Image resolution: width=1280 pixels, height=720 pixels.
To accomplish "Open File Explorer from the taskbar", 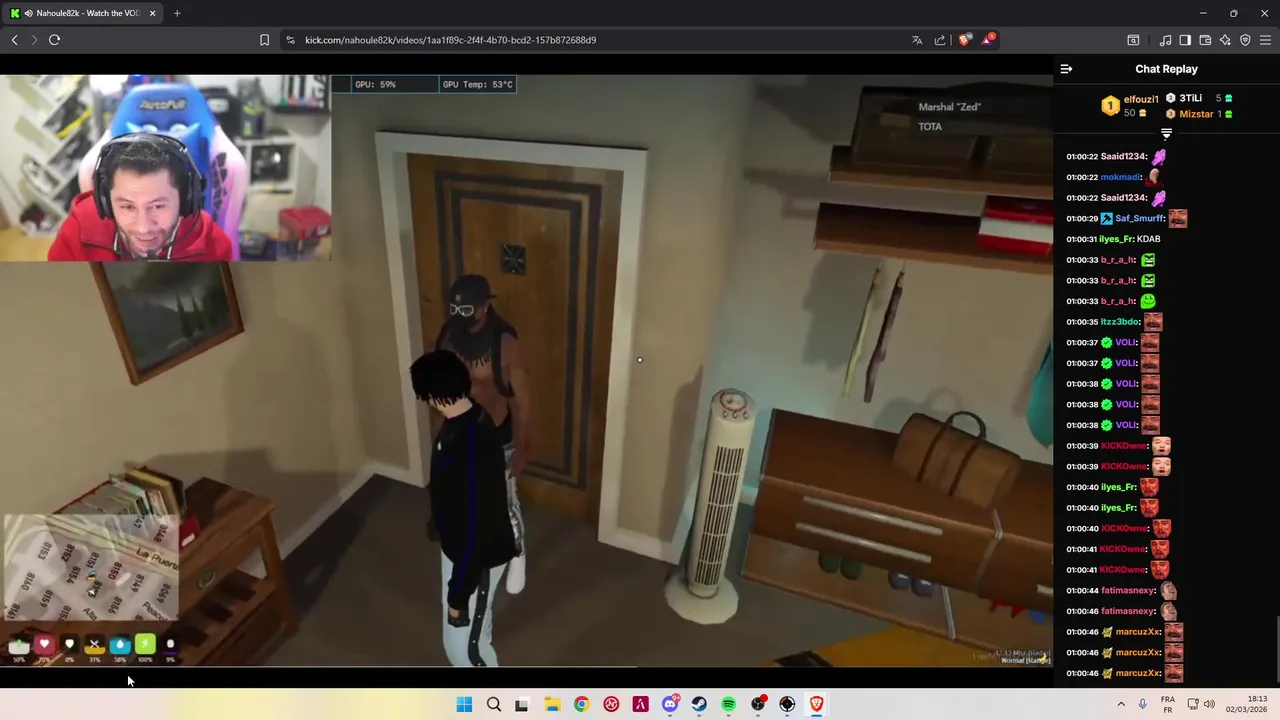I will (x=552, y=705).
